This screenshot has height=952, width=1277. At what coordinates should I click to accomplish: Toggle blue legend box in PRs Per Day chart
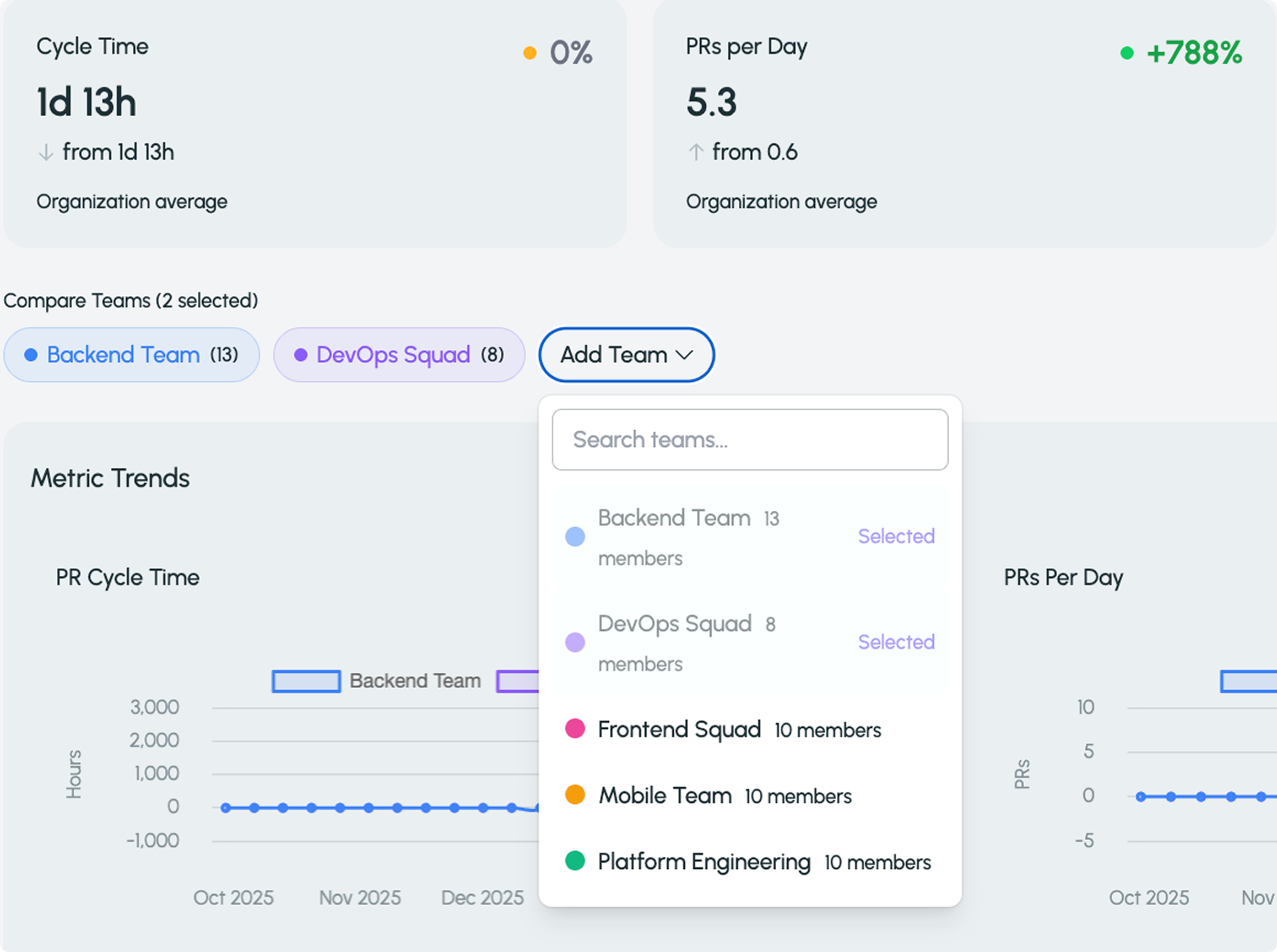(x=1248, y=681)
